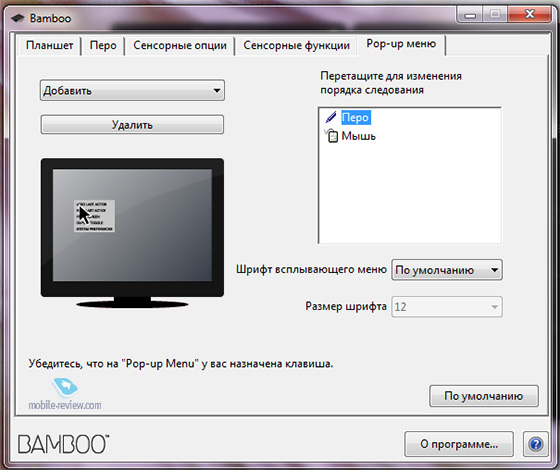Click the По умолчанию reset button
Screen dimensions: 560x470
point(484,396)
